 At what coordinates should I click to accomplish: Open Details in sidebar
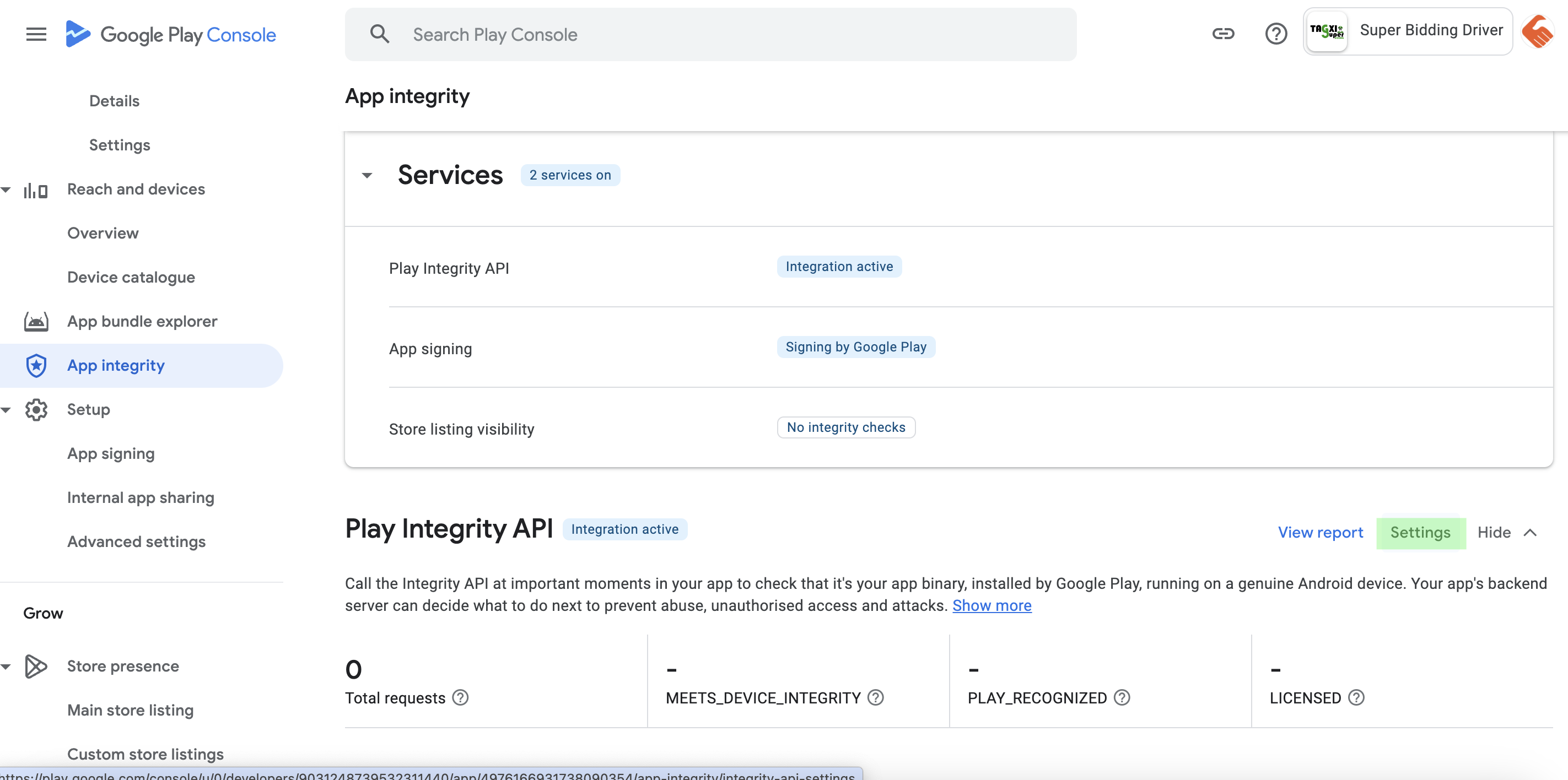pos(115,101)
